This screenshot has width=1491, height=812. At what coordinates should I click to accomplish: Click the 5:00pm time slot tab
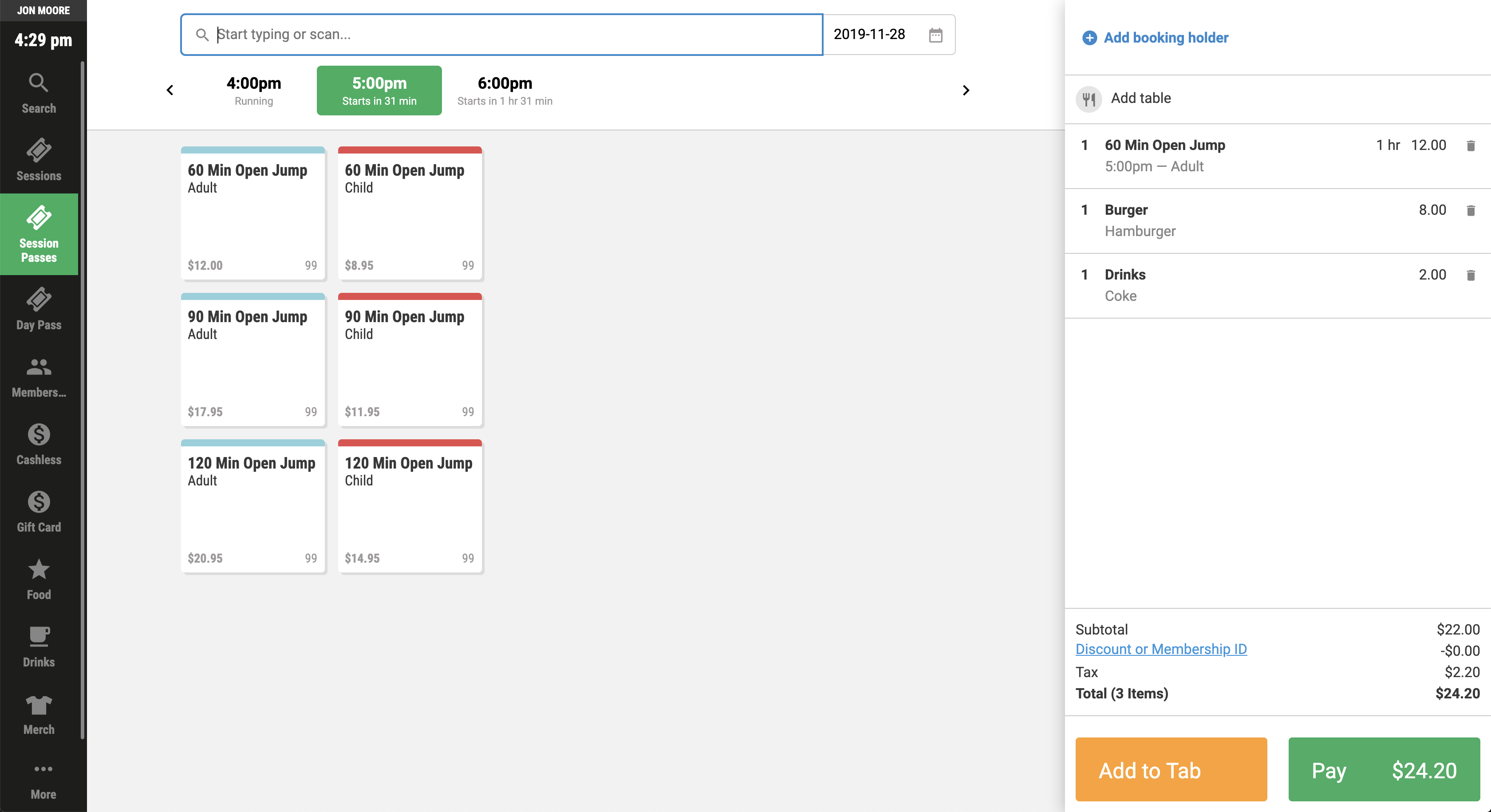379,90
